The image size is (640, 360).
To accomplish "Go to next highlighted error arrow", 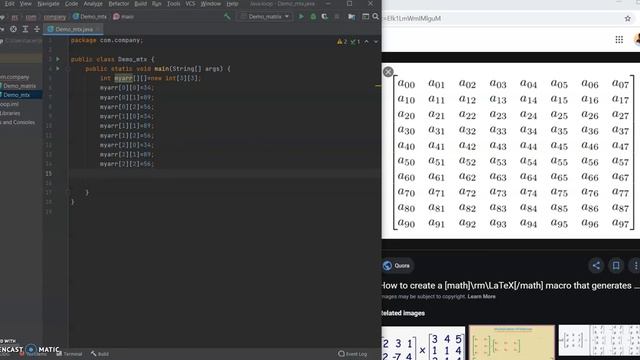I will pos(376,42).
